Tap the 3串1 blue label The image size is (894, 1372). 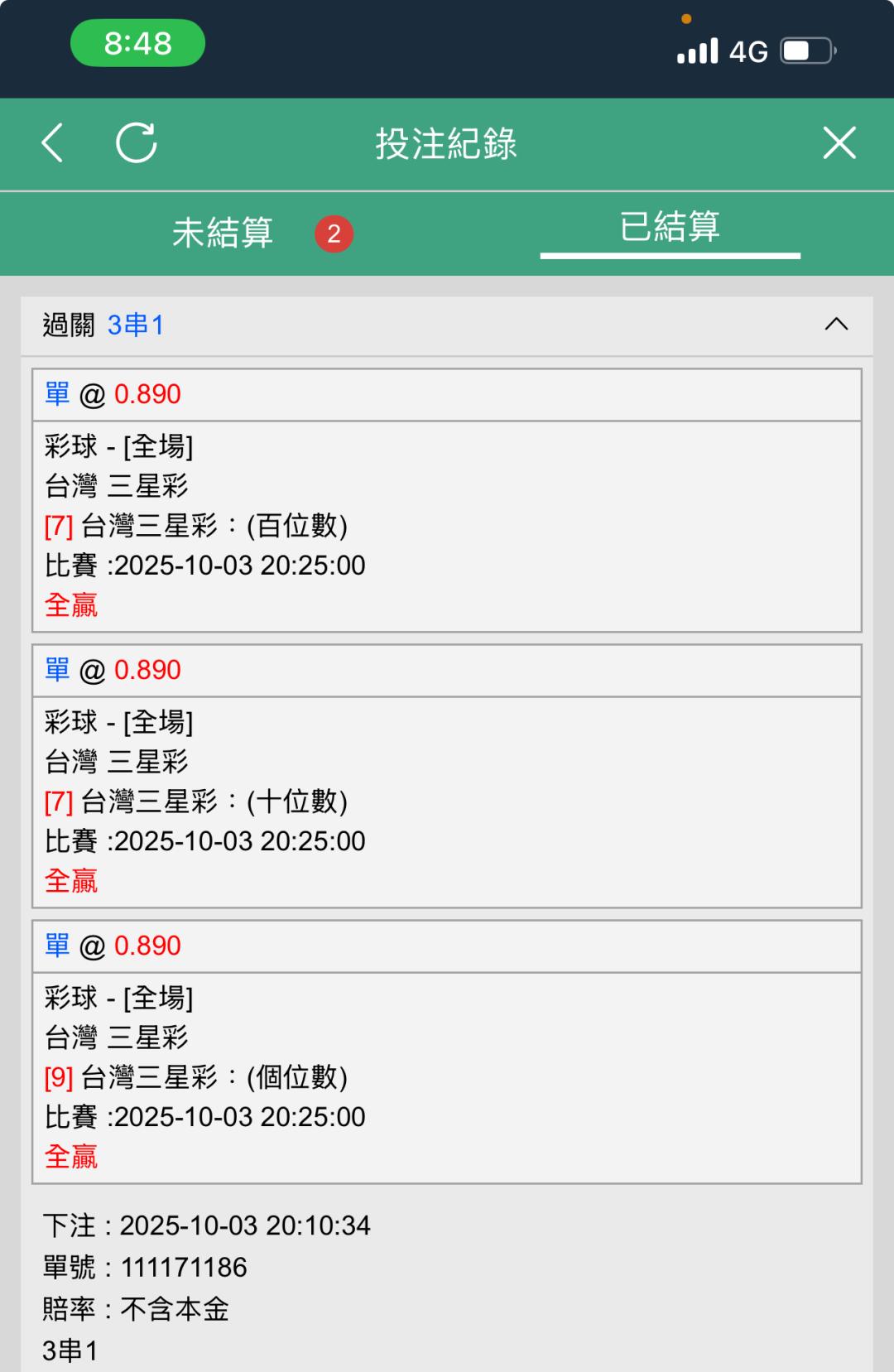(136, 325)
